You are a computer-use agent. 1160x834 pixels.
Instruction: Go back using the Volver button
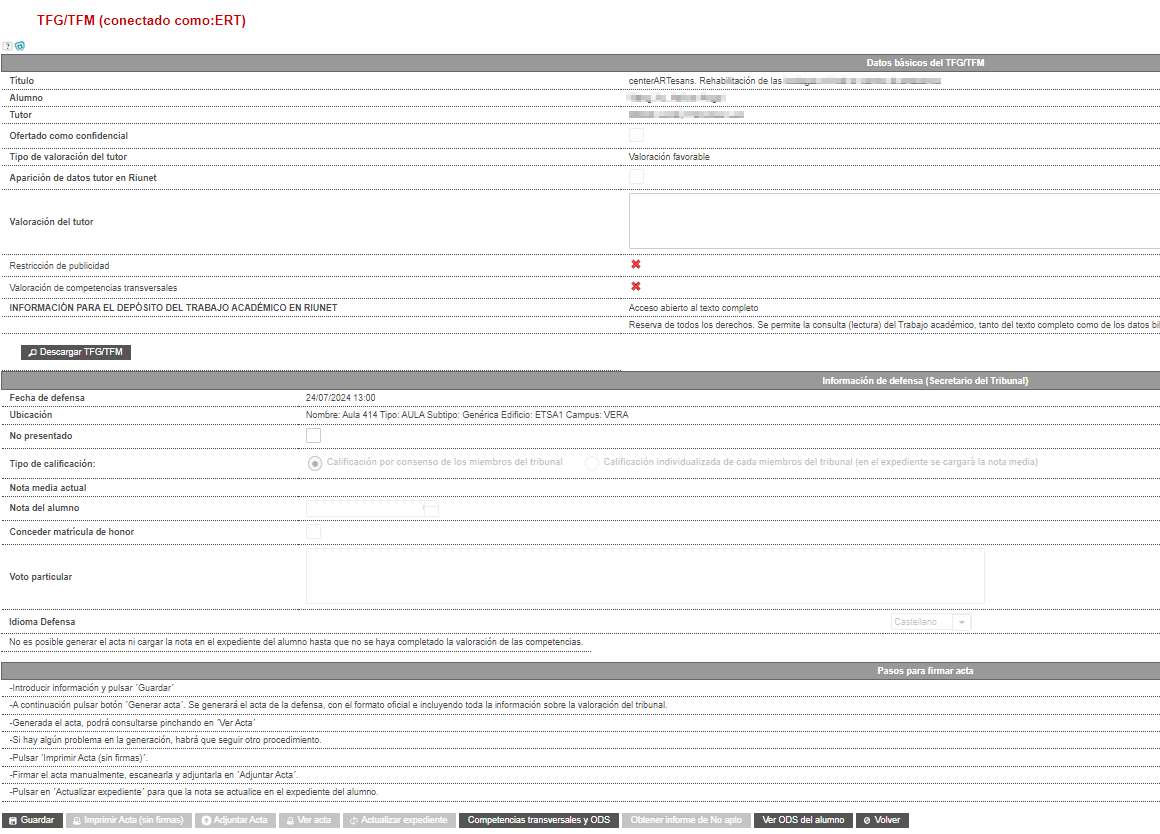tap(882, 820)
